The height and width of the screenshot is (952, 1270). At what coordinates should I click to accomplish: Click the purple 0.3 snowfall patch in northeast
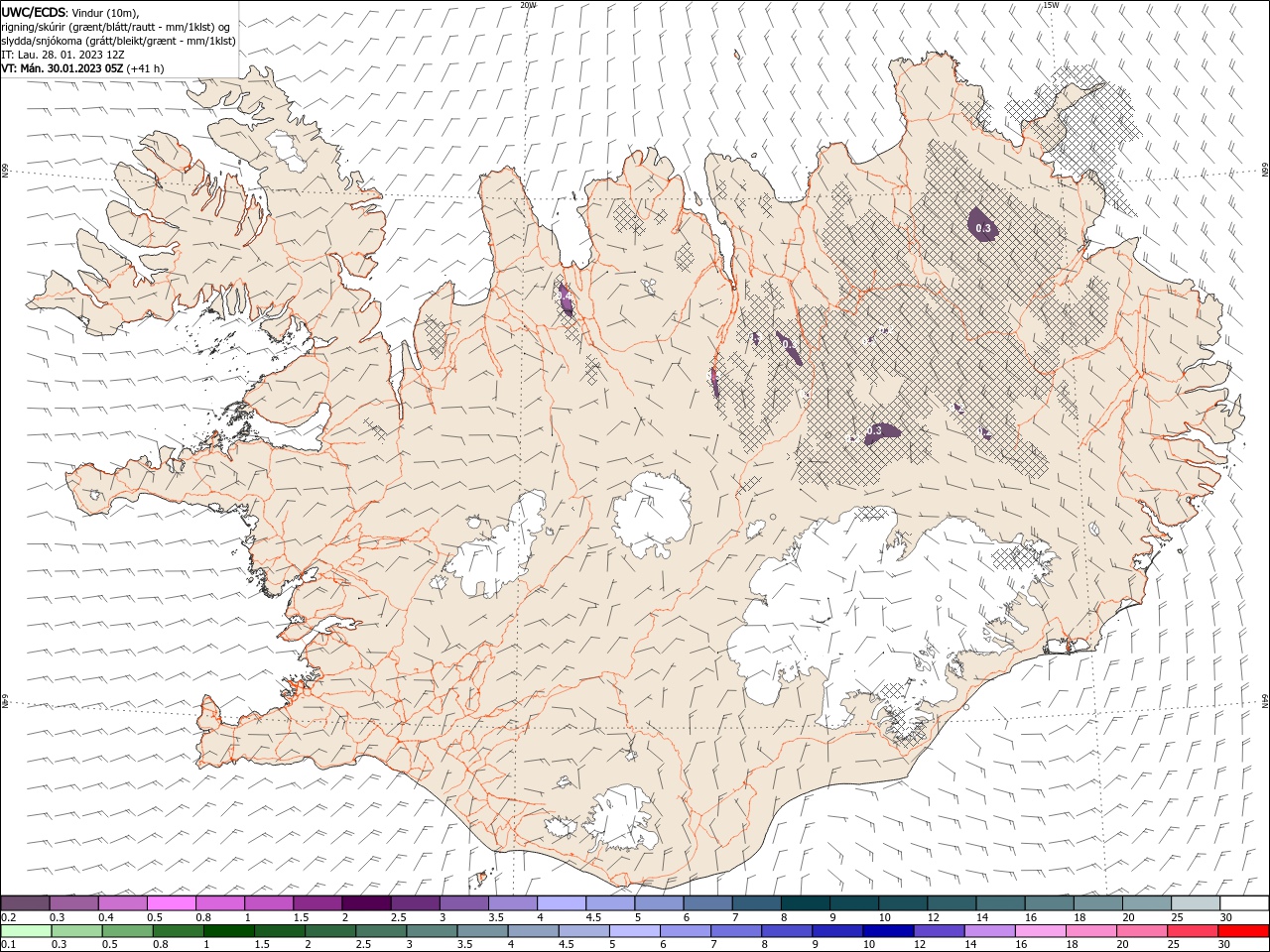[x=981, y=224]
